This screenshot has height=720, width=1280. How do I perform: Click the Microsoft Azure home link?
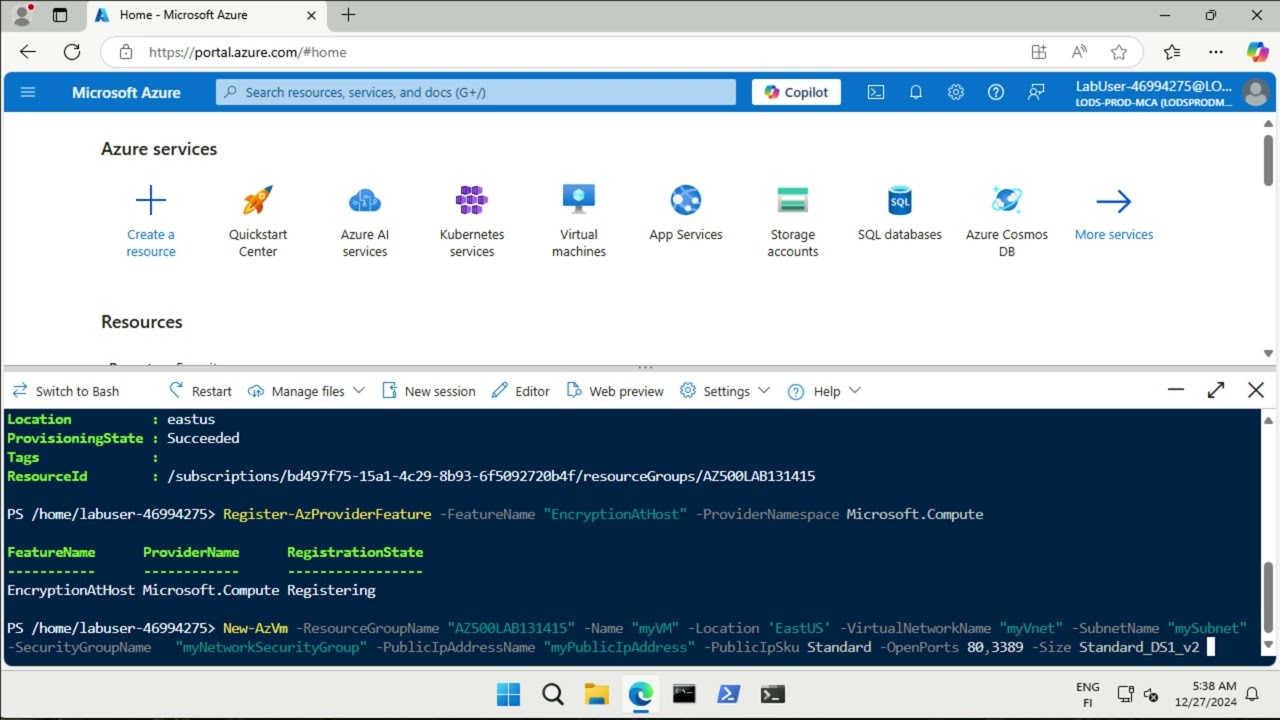tap(126, 92)
